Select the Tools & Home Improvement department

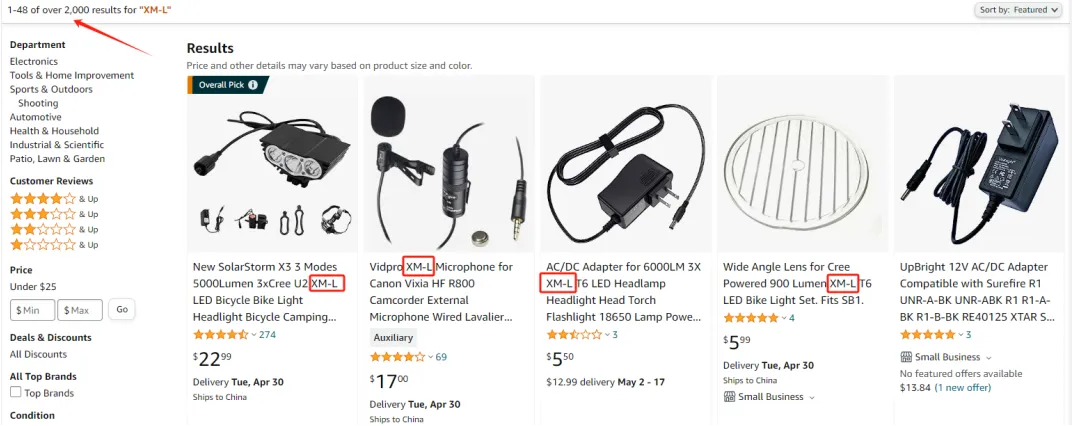pyautogui.click(x=72, y=76)
